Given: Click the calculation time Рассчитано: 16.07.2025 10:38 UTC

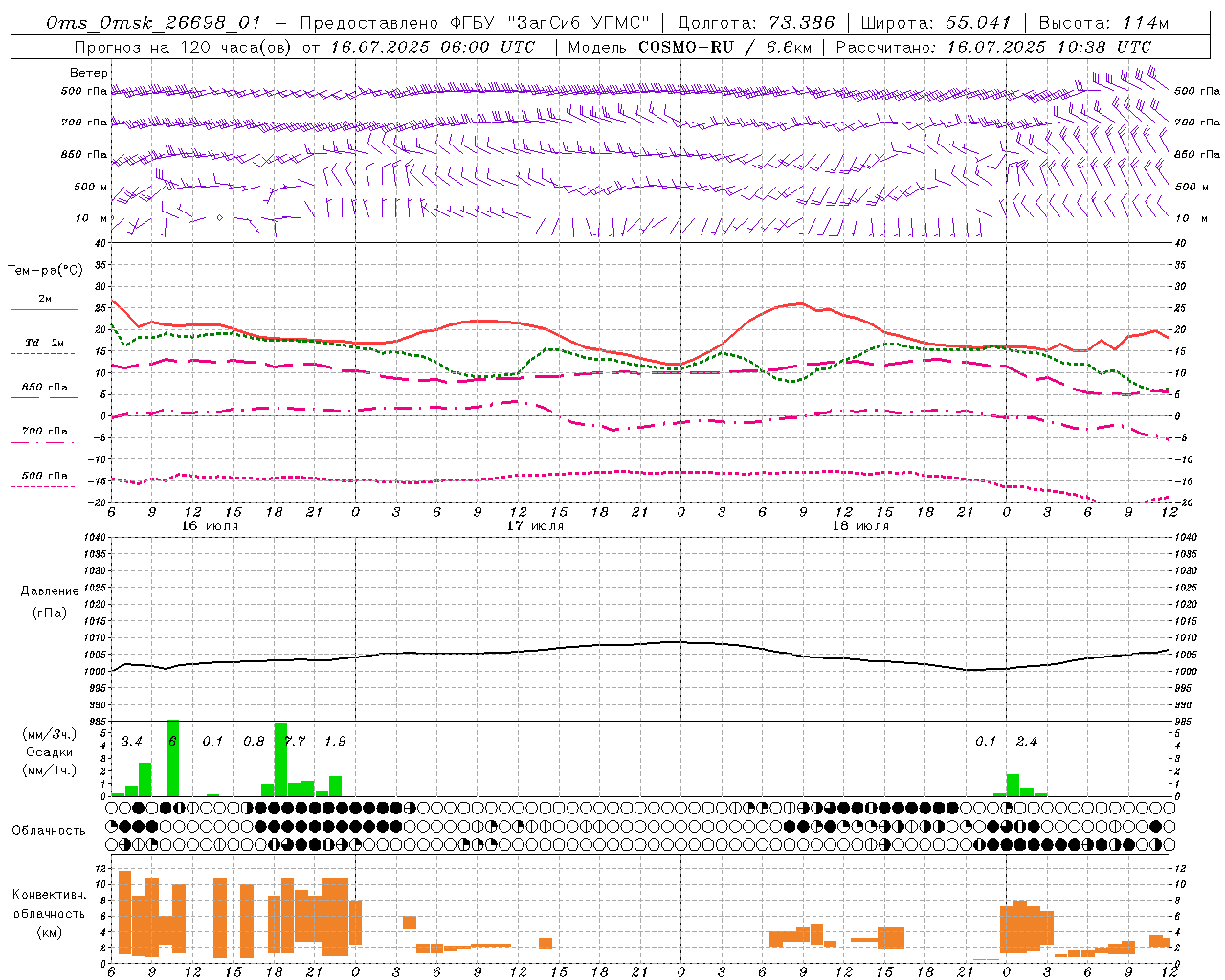Looking at the screenshot, I should coord(993,47).
